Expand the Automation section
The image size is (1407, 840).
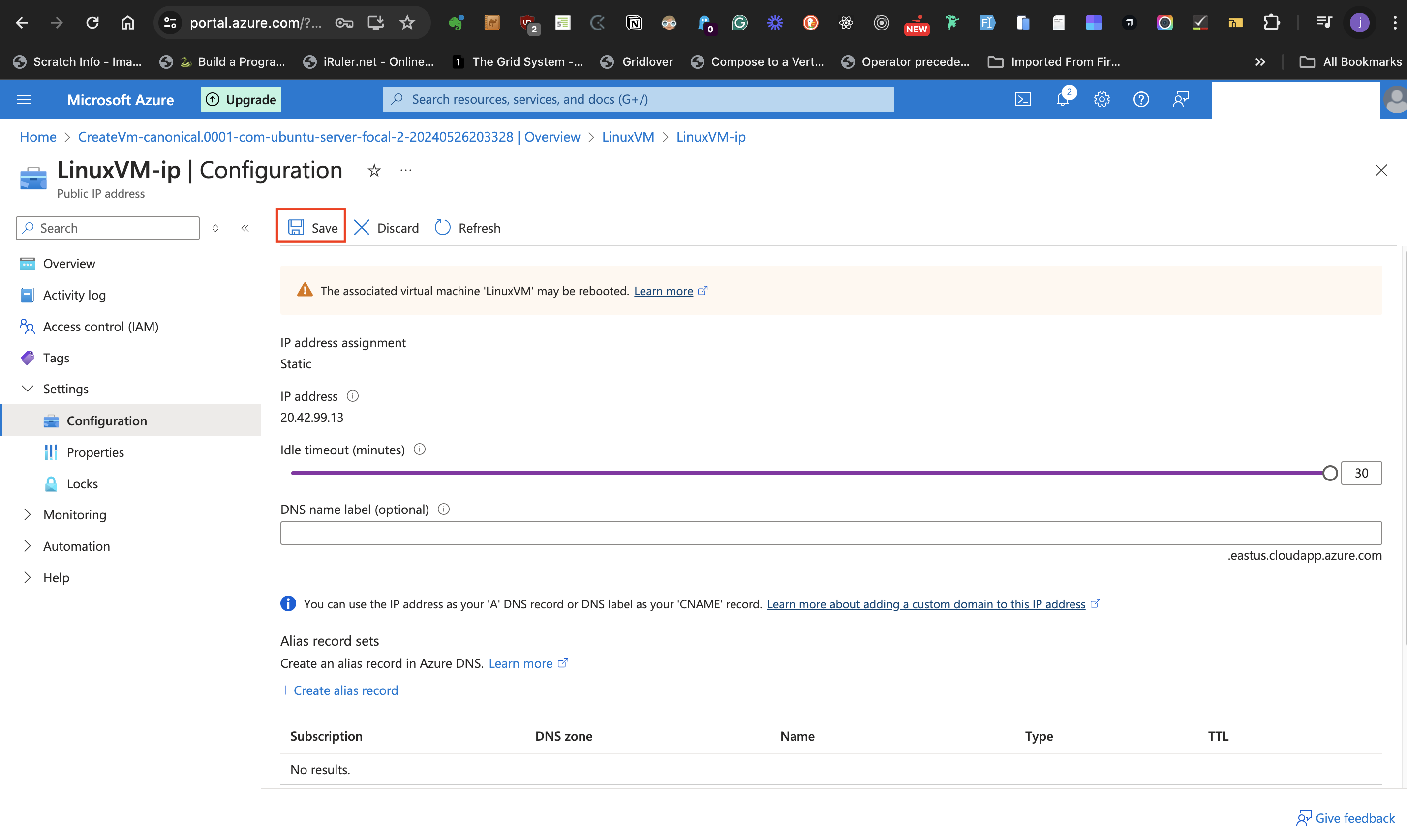pyautogui.click(x=27, y=546)
